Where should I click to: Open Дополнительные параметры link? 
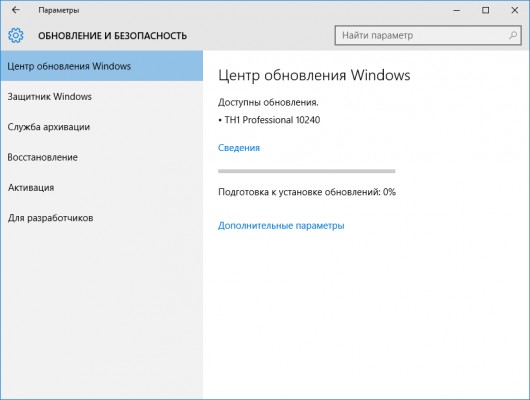tap(281, 226)
